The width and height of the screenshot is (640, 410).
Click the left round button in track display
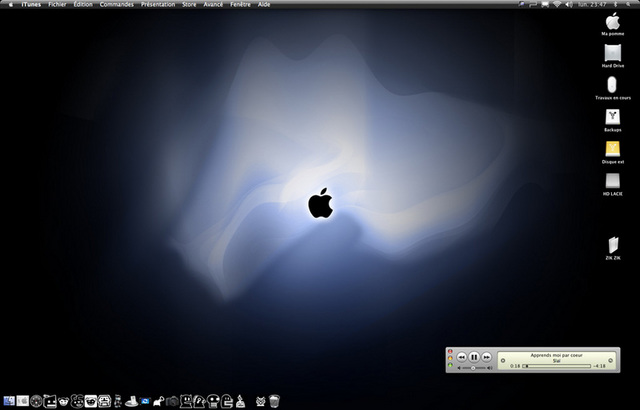(503, 360)
